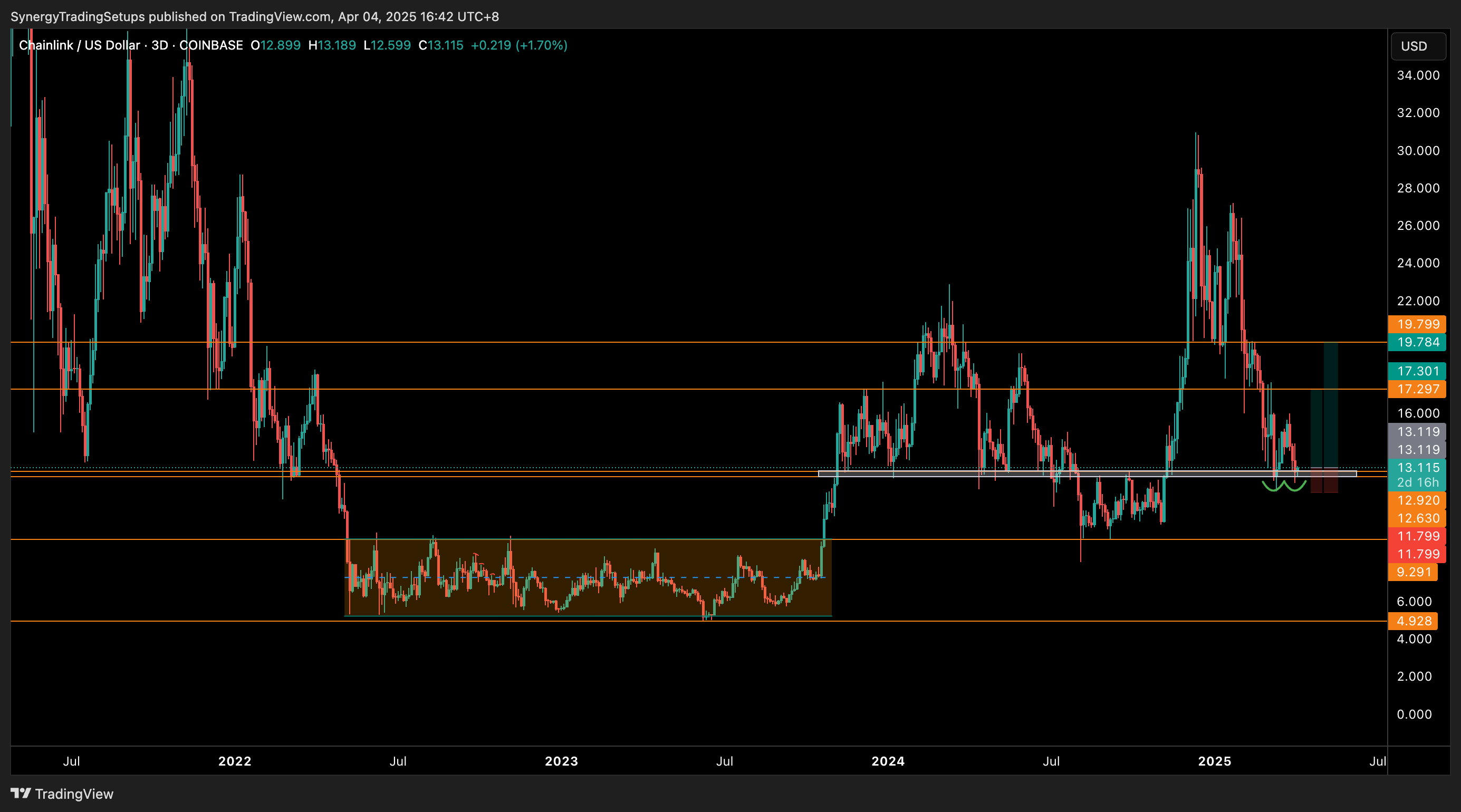
Task: Click the C13.115 close value in header
Action: pos(441,45)
